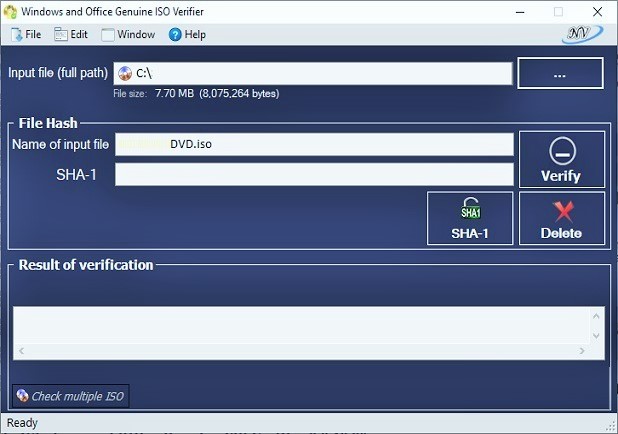Screen dimensions: 618x434
Task: Click the browse button with three dots
Action: pos(560,73)
